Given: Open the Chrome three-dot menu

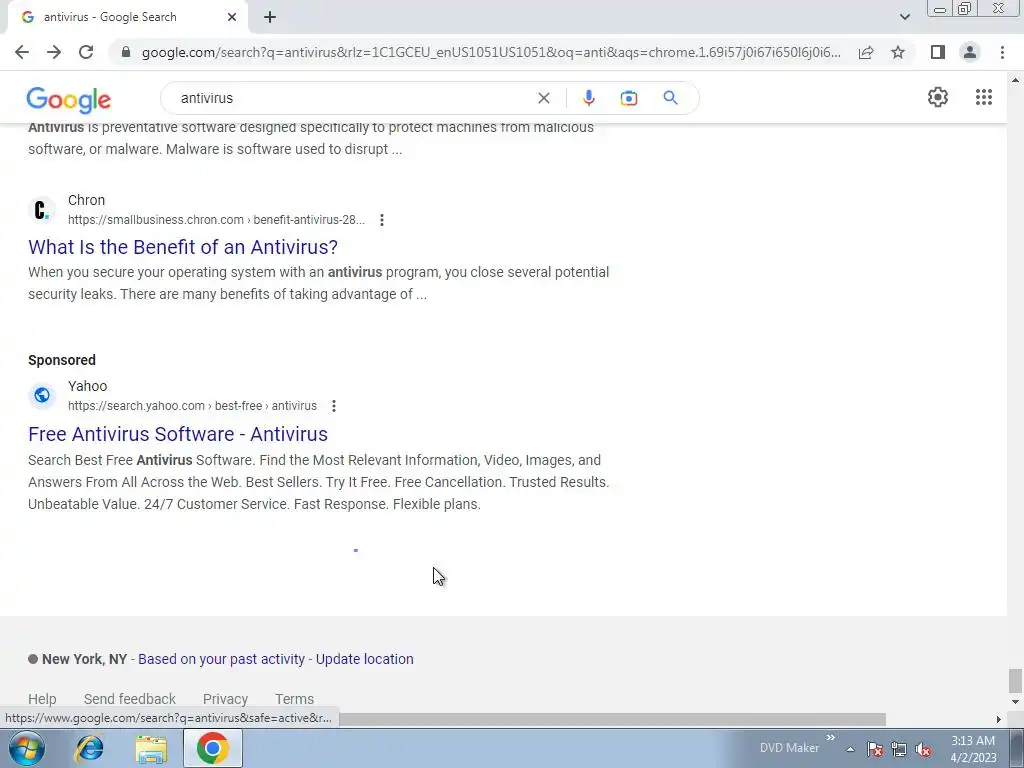Looking at the screenshot, I should pos(1002,52).
